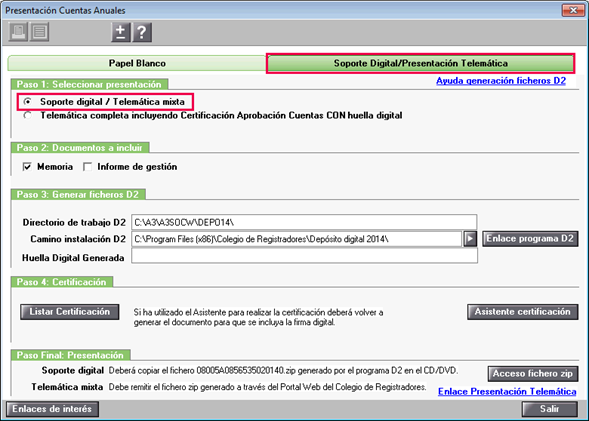The image size is (589, 421).
Task: Open Soporte Digital/Presentación Telemática tab
Action: pos(420,63)
